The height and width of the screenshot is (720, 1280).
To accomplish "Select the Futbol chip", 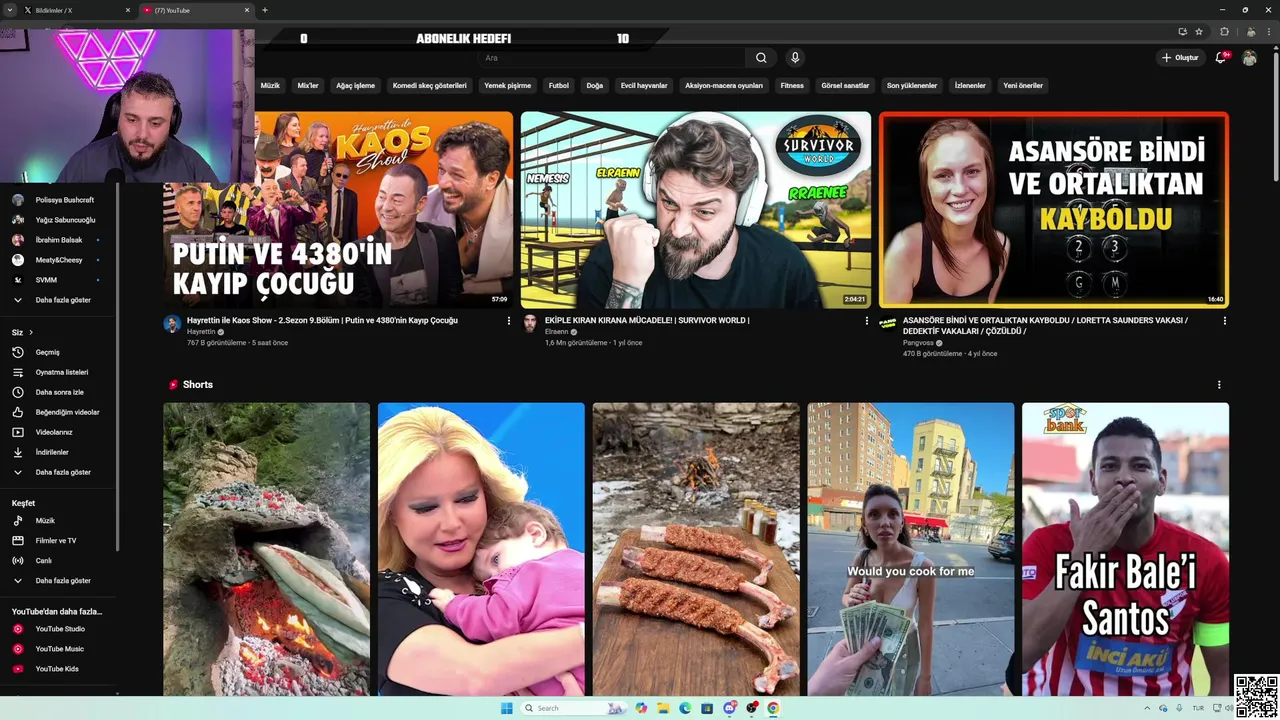I will pos(559,86).
